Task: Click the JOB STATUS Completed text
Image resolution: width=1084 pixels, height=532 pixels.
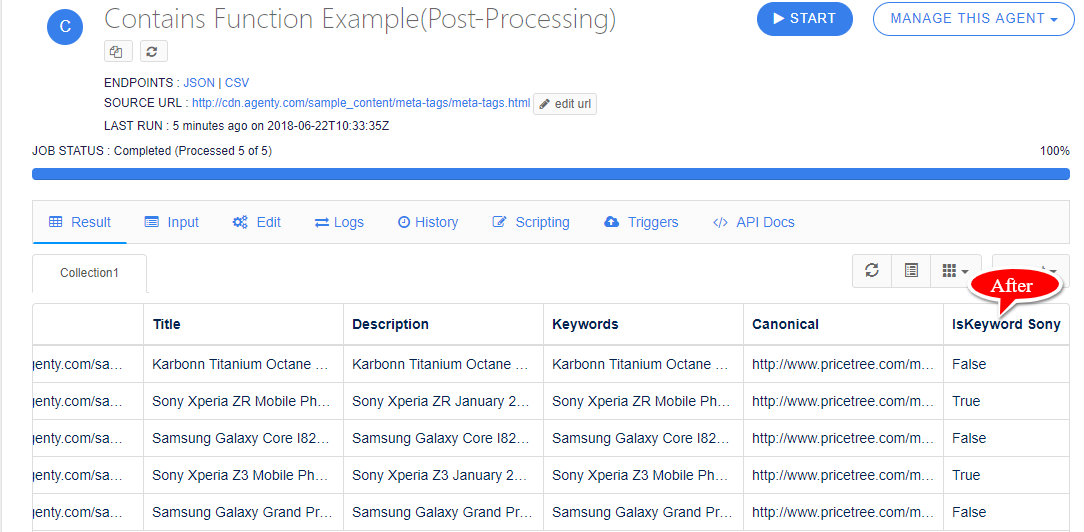Action: pos(151,151)
